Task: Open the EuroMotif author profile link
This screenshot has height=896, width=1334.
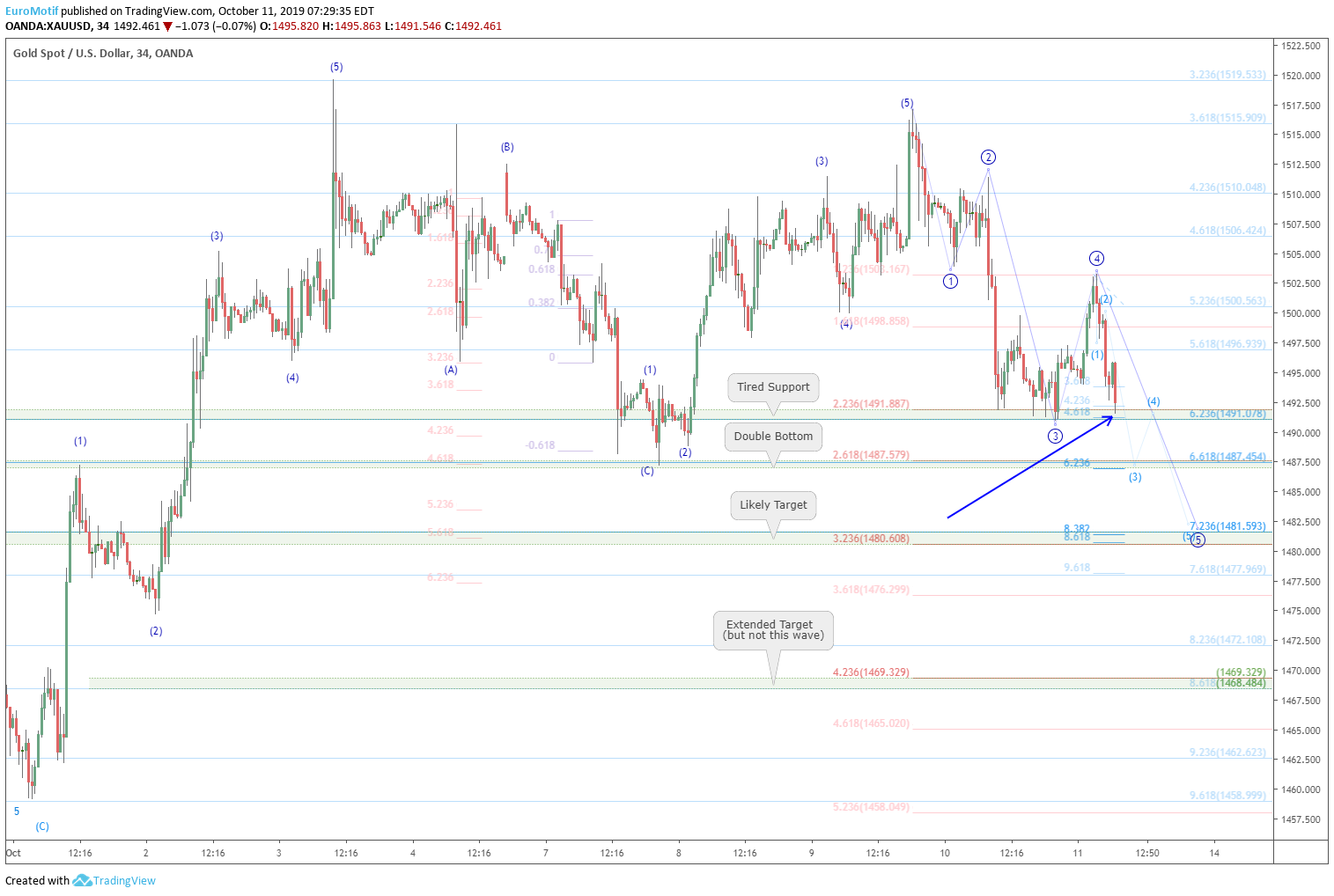Action: pos(32,11)
